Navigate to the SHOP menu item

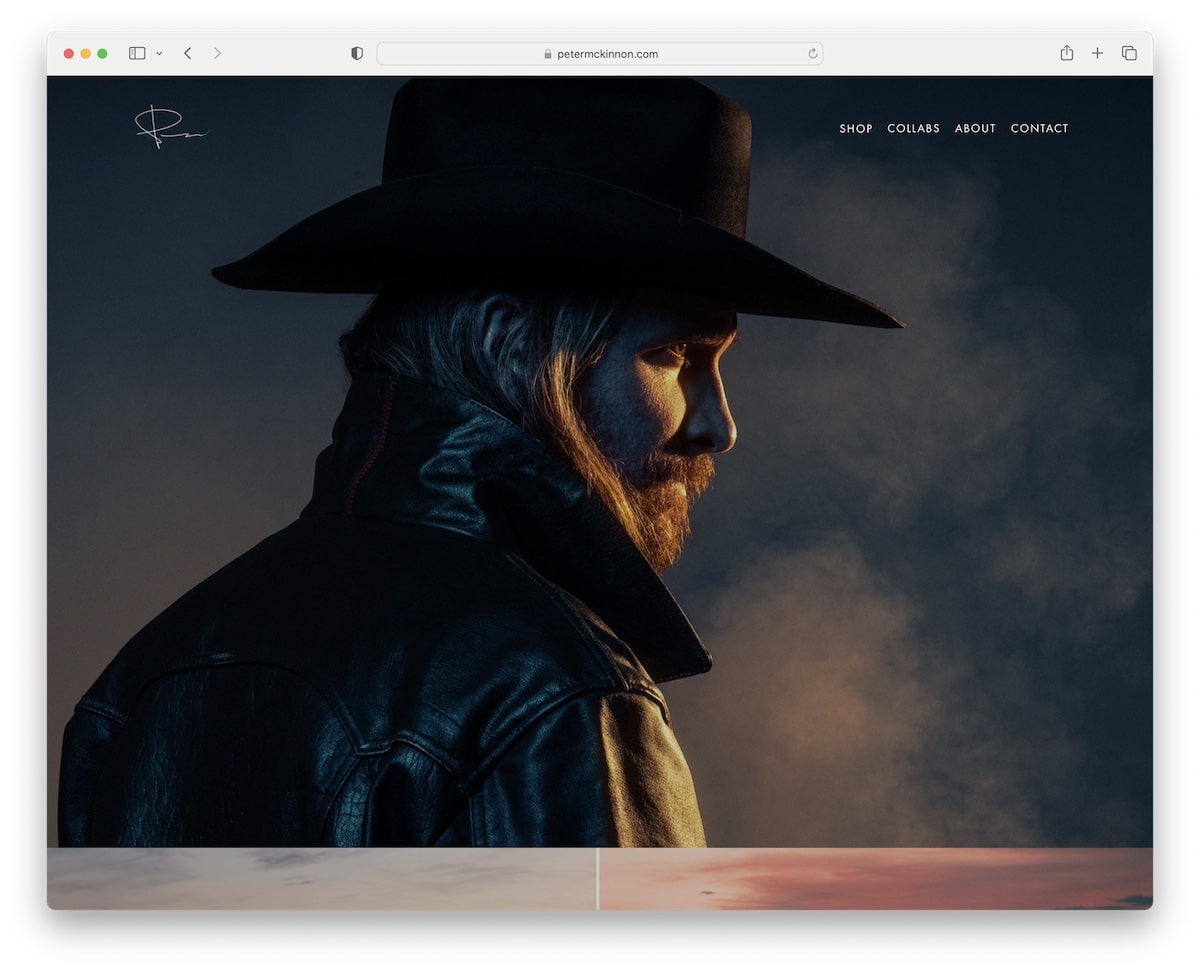pos(856,128)
